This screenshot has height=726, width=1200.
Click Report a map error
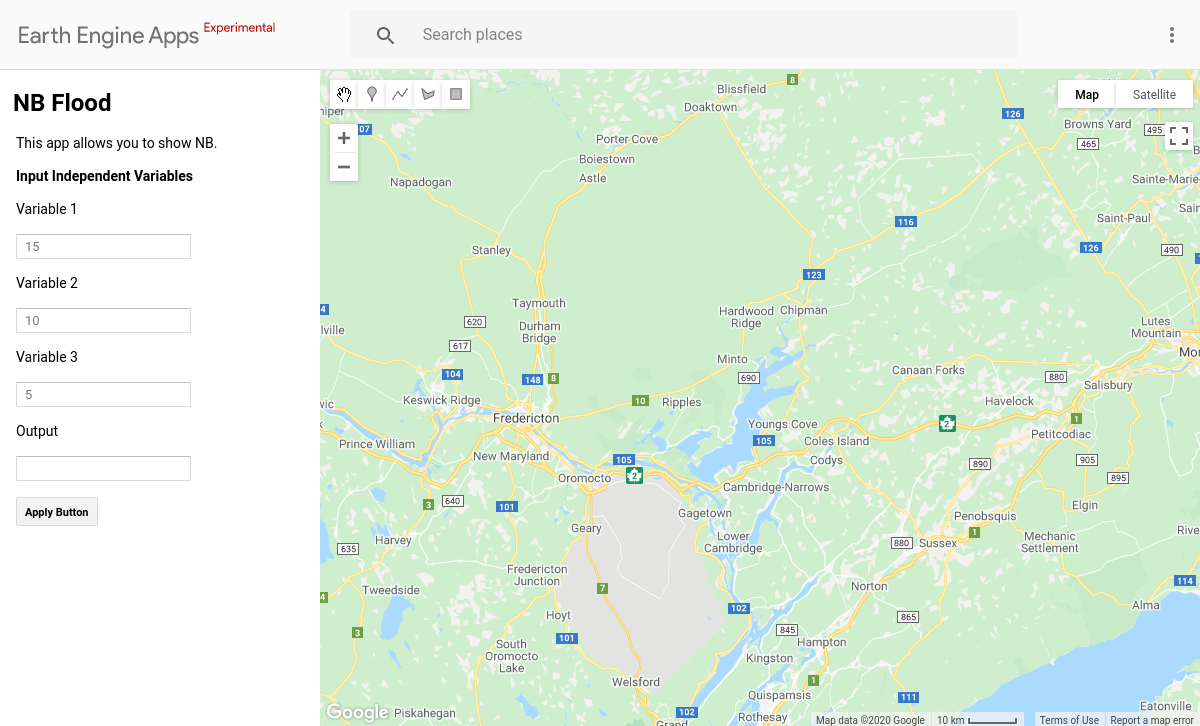tap(1150, 719)
